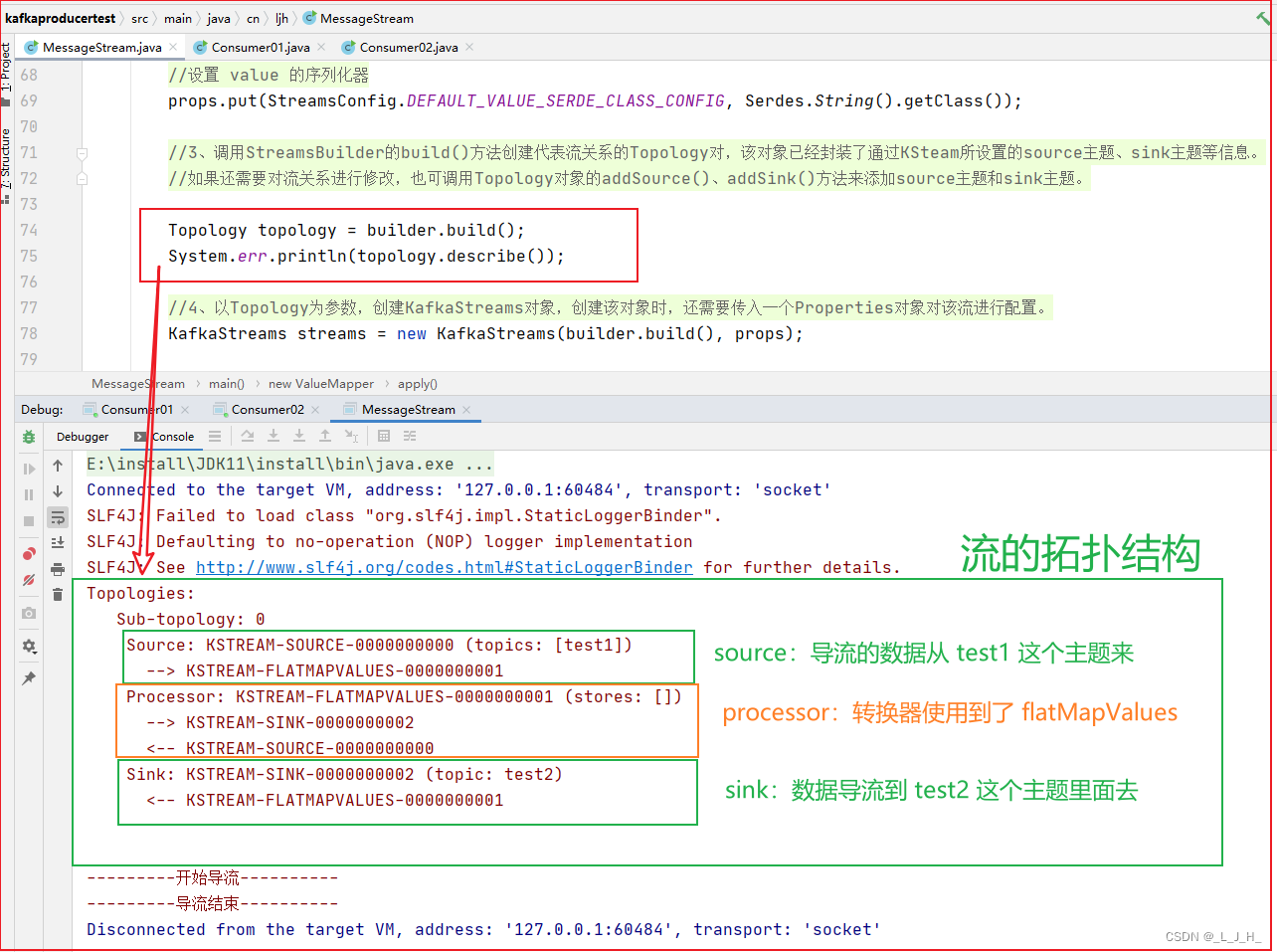Toggle scroll to end icon
The height and width of the screenshot is (952, 1277).
click(58, 543)
